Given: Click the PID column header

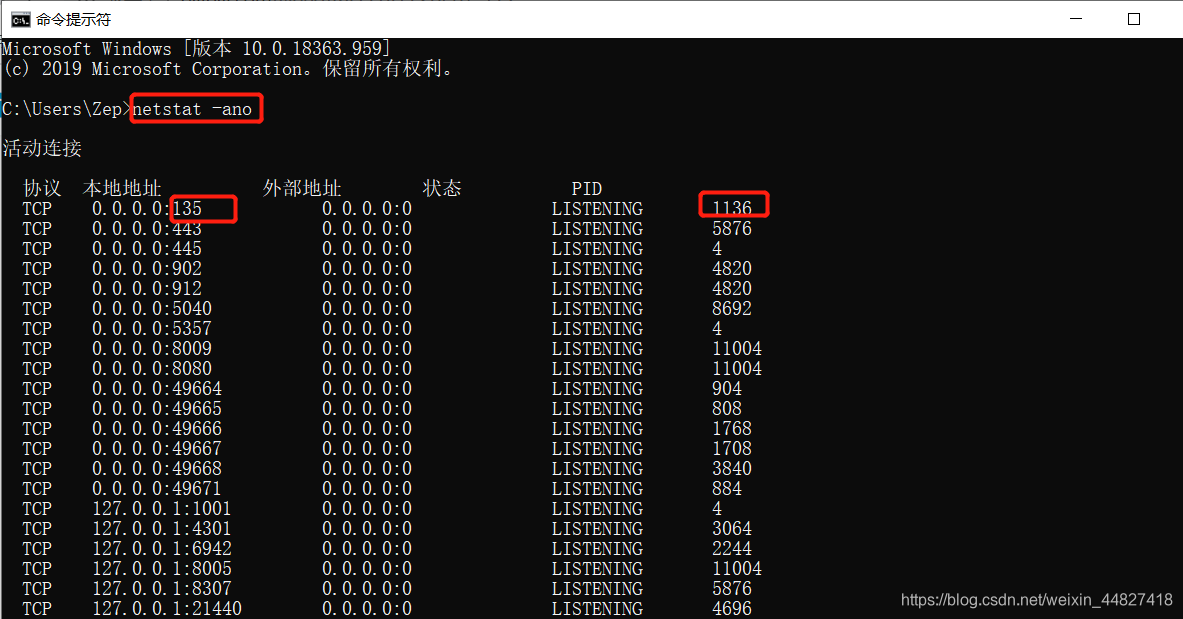Looking at the screenshot, I should [587, 189].
